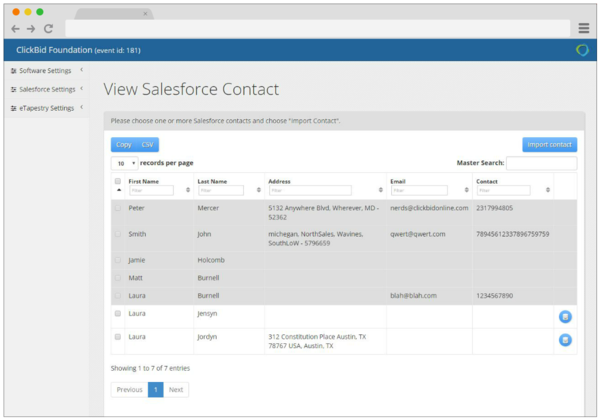Click the Master Search input field
600x420 pixels.
pos(541,163)
